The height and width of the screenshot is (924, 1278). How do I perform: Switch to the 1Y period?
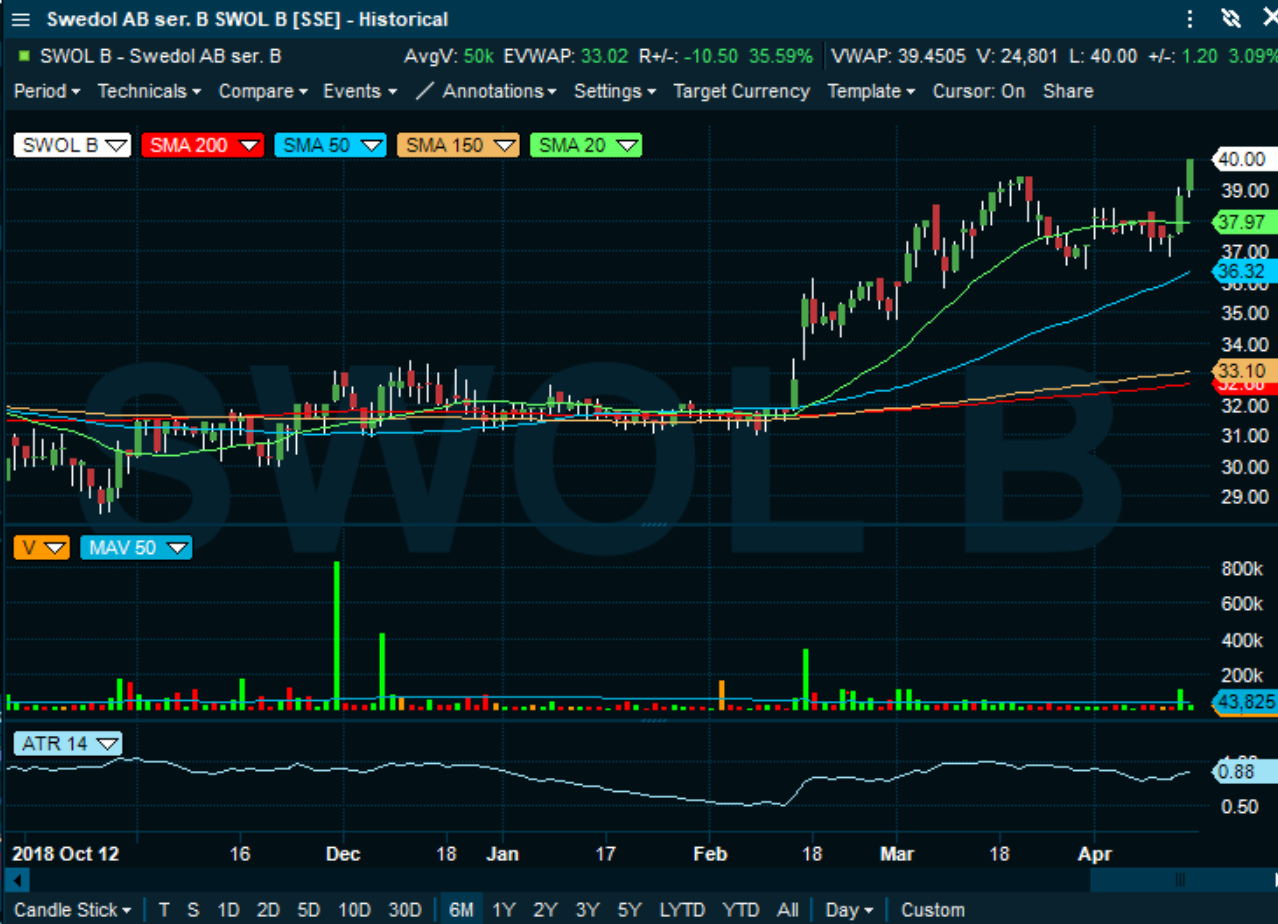pos(504,910)
